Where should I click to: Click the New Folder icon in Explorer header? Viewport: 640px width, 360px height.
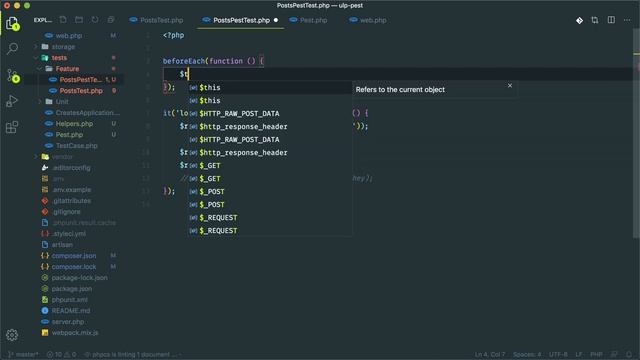coord(79,20)
